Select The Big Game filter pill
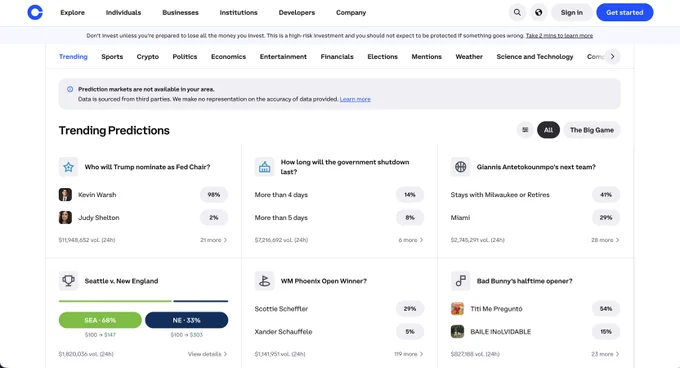680x368 pixels. [x=592, y=130]
